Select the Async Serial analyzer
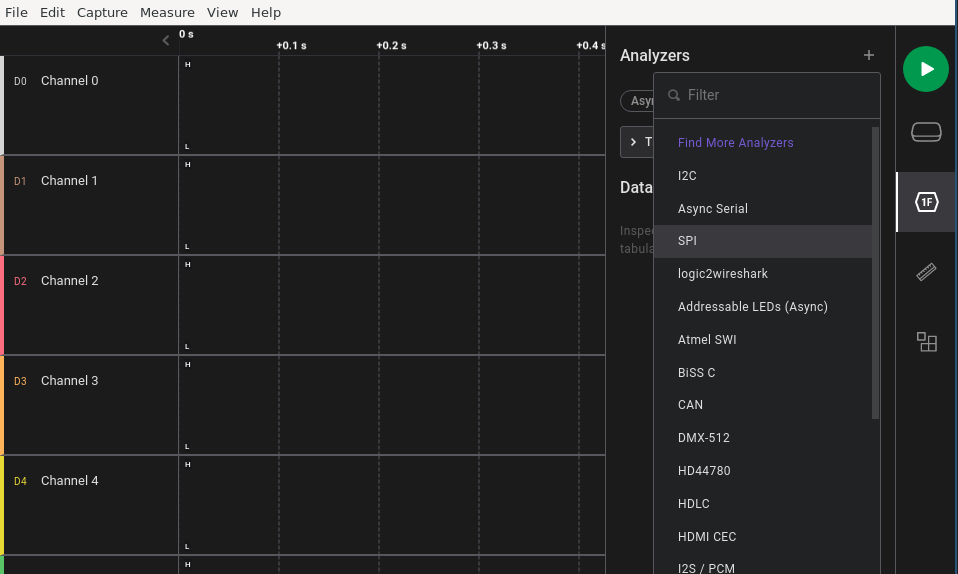Image resolution: width=958 pixels, height=574 pixels. tap(712, 209)
